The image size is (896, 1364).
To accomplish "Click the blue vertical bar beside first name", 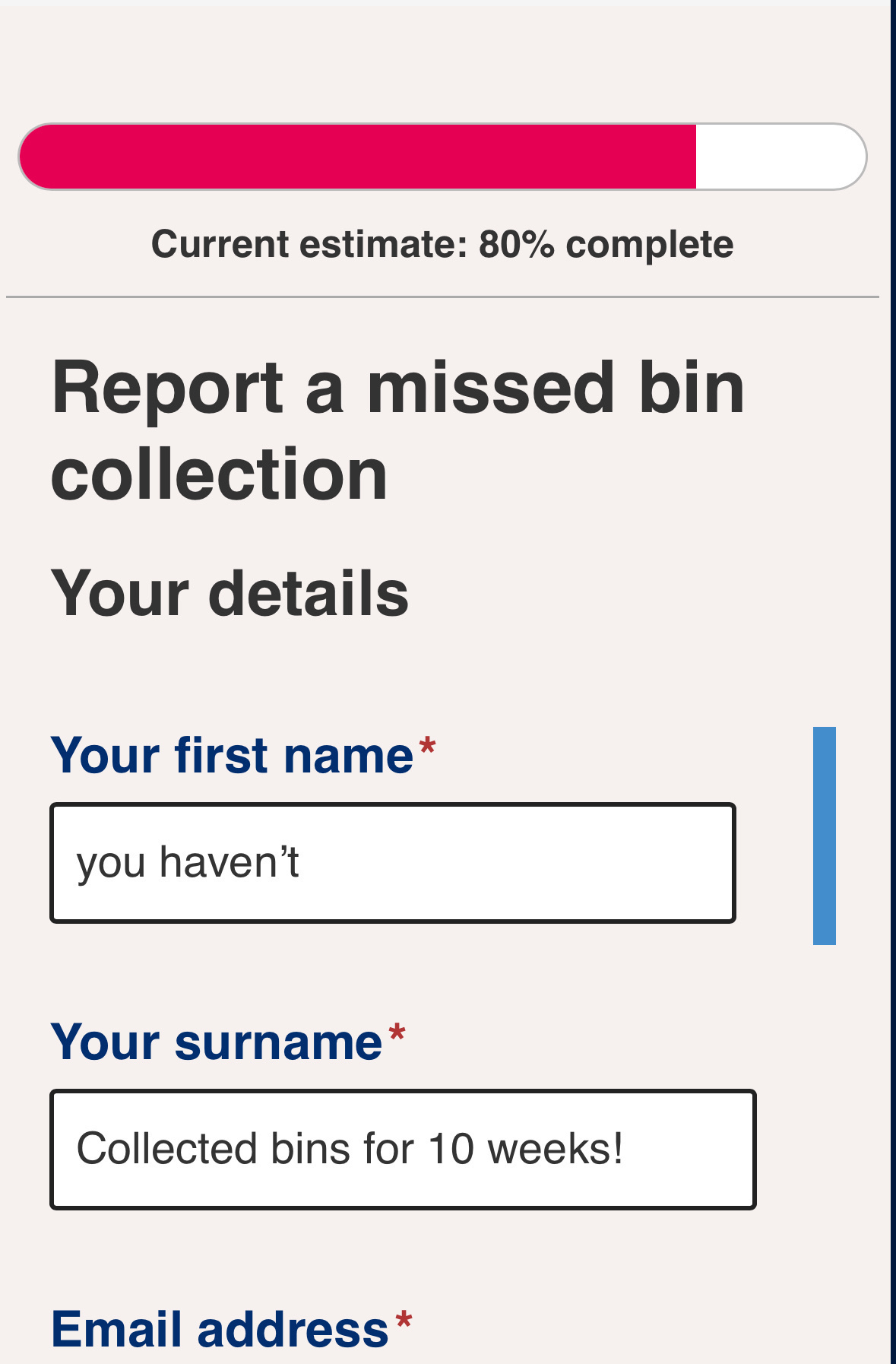I will 824,836.
